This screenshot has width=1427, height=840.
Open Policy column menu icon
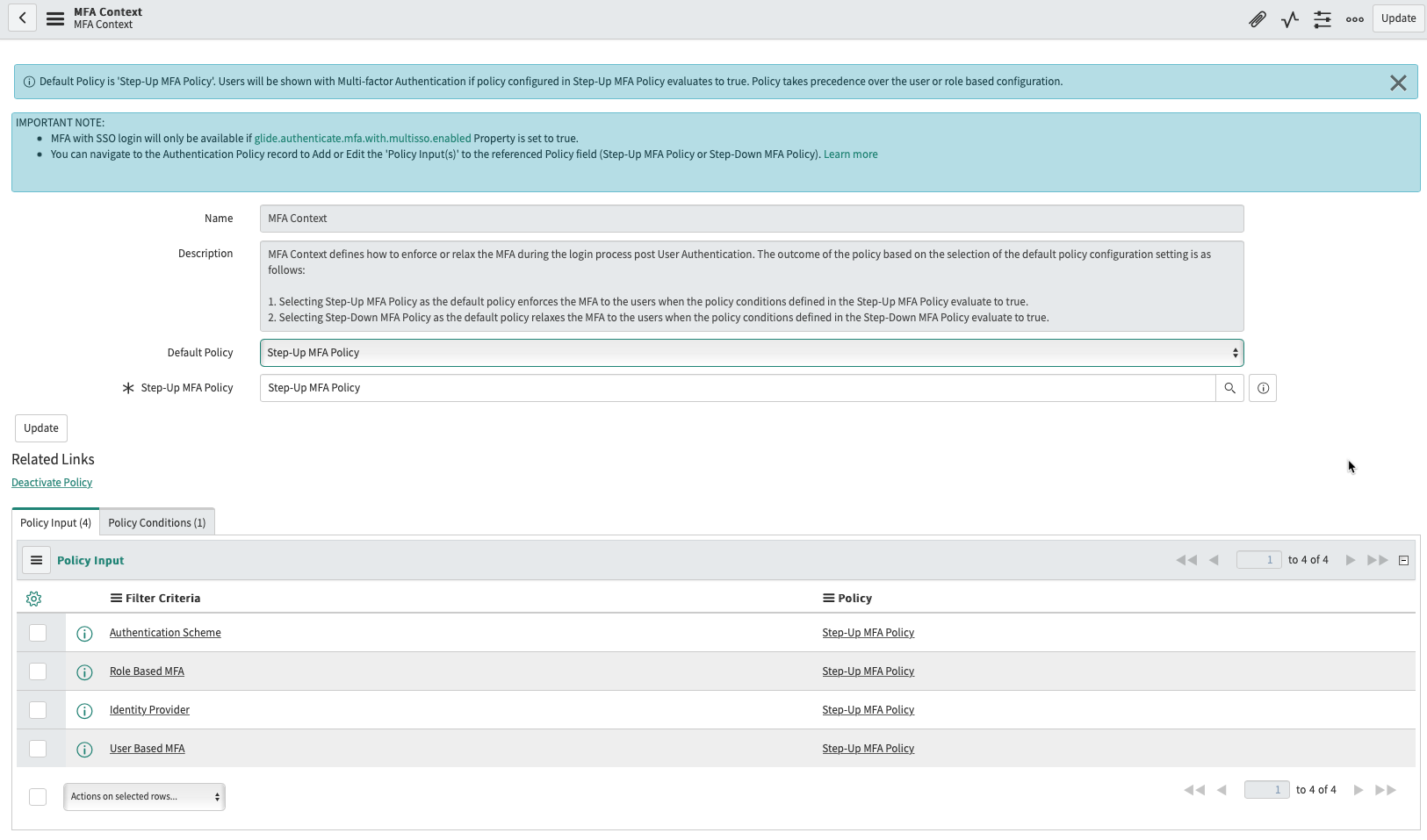[828, 598]
